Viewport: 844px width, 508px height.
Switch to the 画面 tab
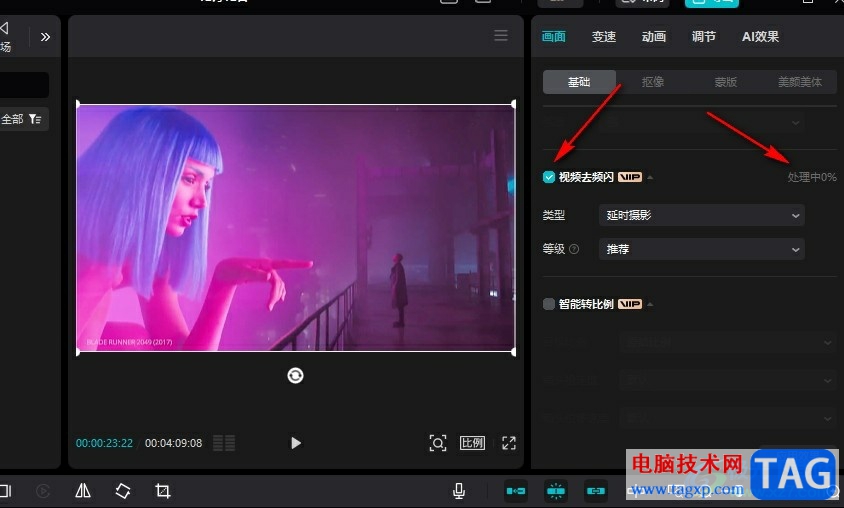point(553,37)
